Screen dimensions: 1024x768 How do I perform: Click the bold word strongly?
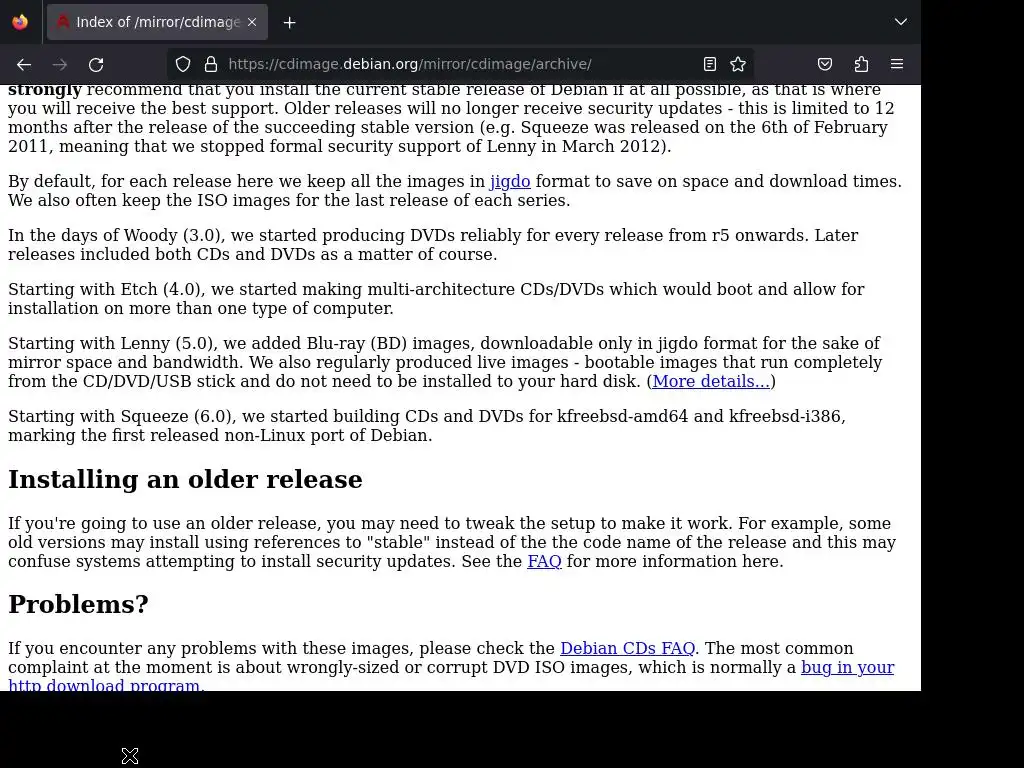pyautogui.click(x=45, y=89)
